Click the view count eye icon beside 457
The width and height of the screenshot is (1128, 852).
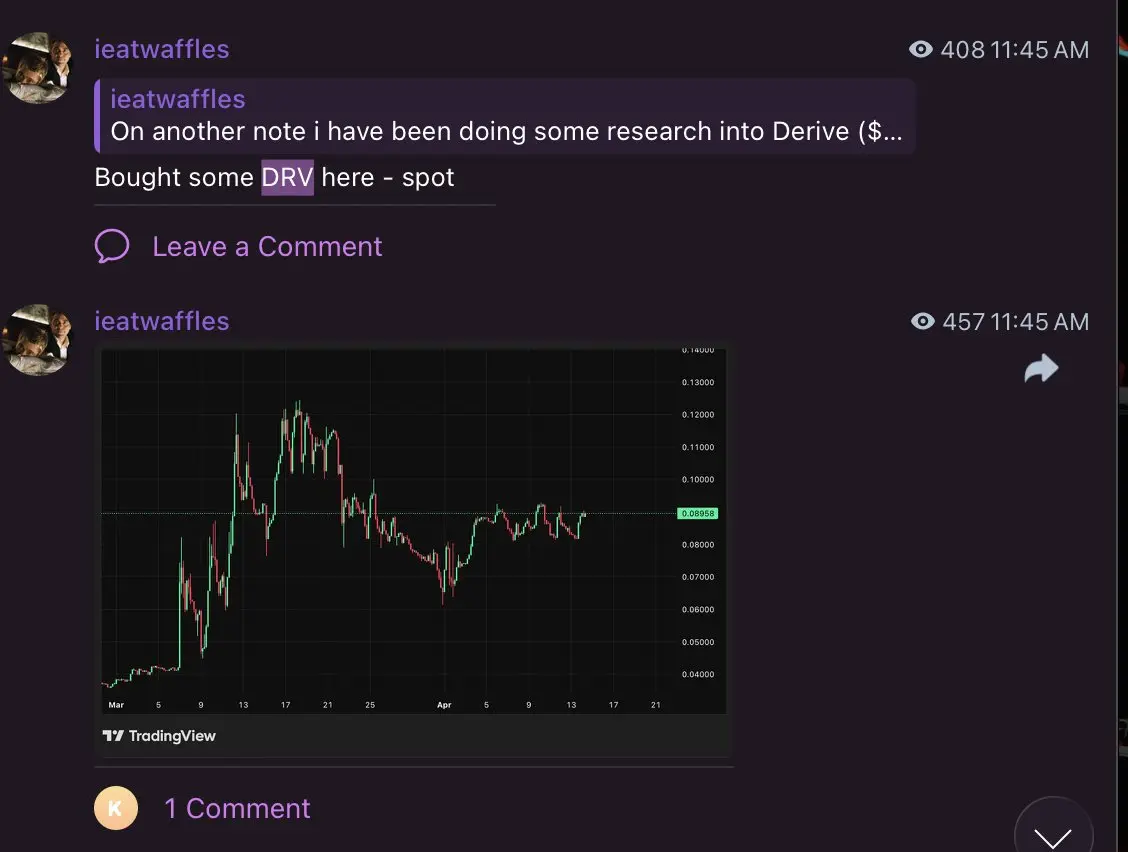[x=923, y=321]
